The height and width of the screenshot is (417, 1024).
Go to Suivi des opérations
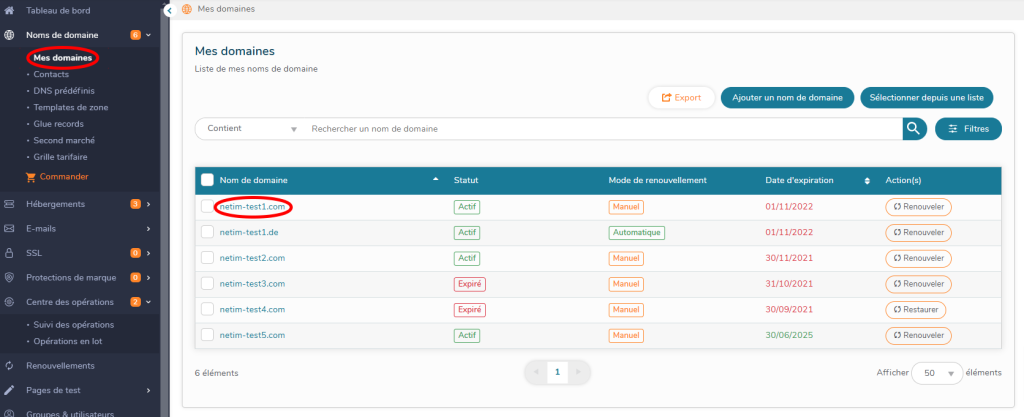73,325
